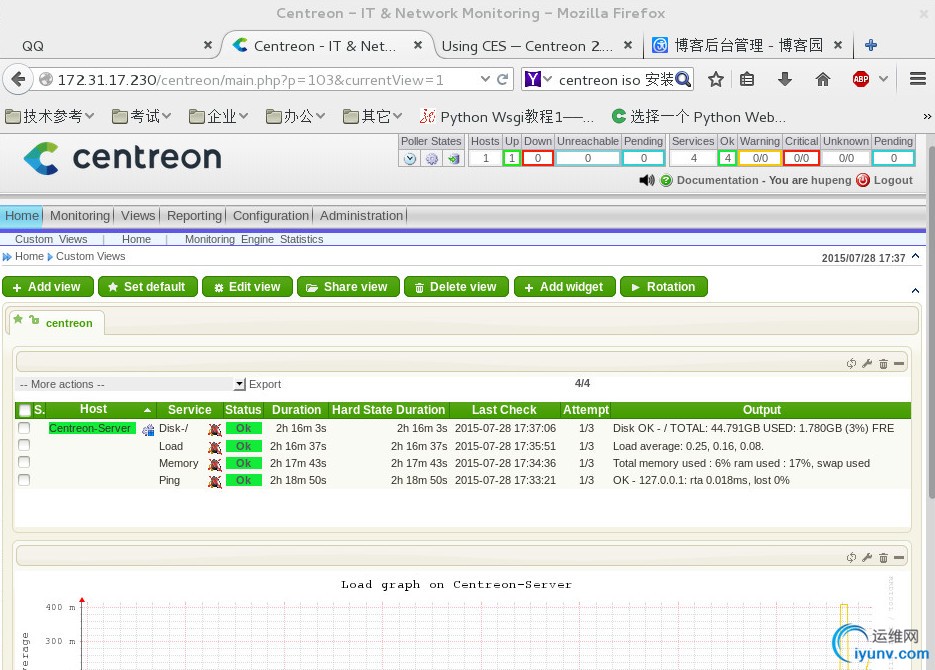The height and width of the screenshot is (670, 935).
Task: Toggle the select-all services checkbox
Action: click(x=25, y=410)
